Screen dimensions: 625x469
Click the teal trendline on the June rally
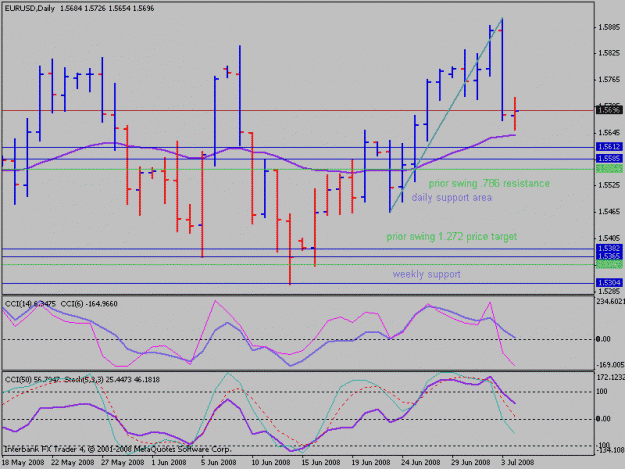click(446, 115)
